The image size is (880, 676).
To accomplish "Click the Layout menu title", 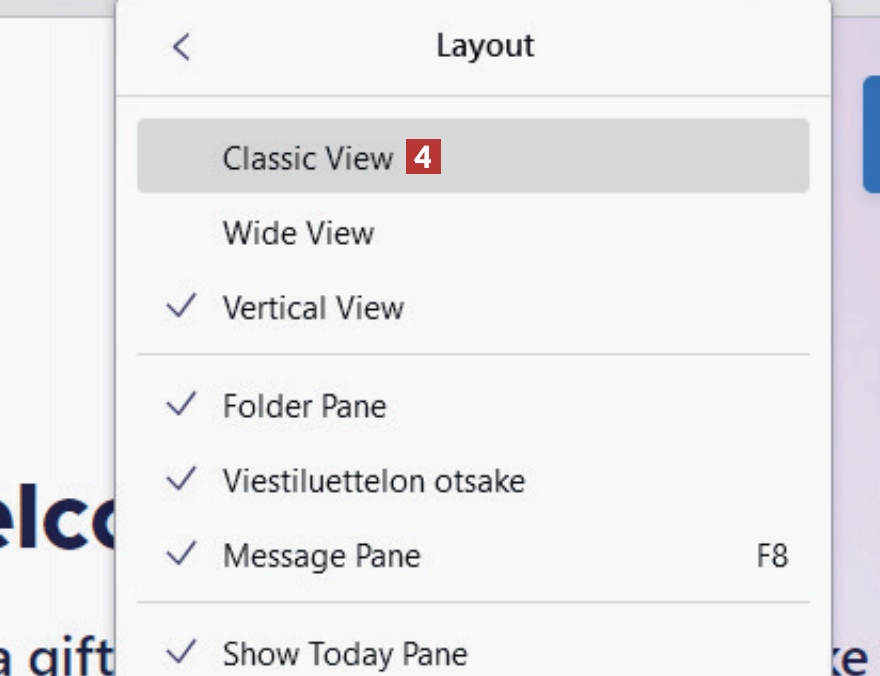I will pos(485,46).
